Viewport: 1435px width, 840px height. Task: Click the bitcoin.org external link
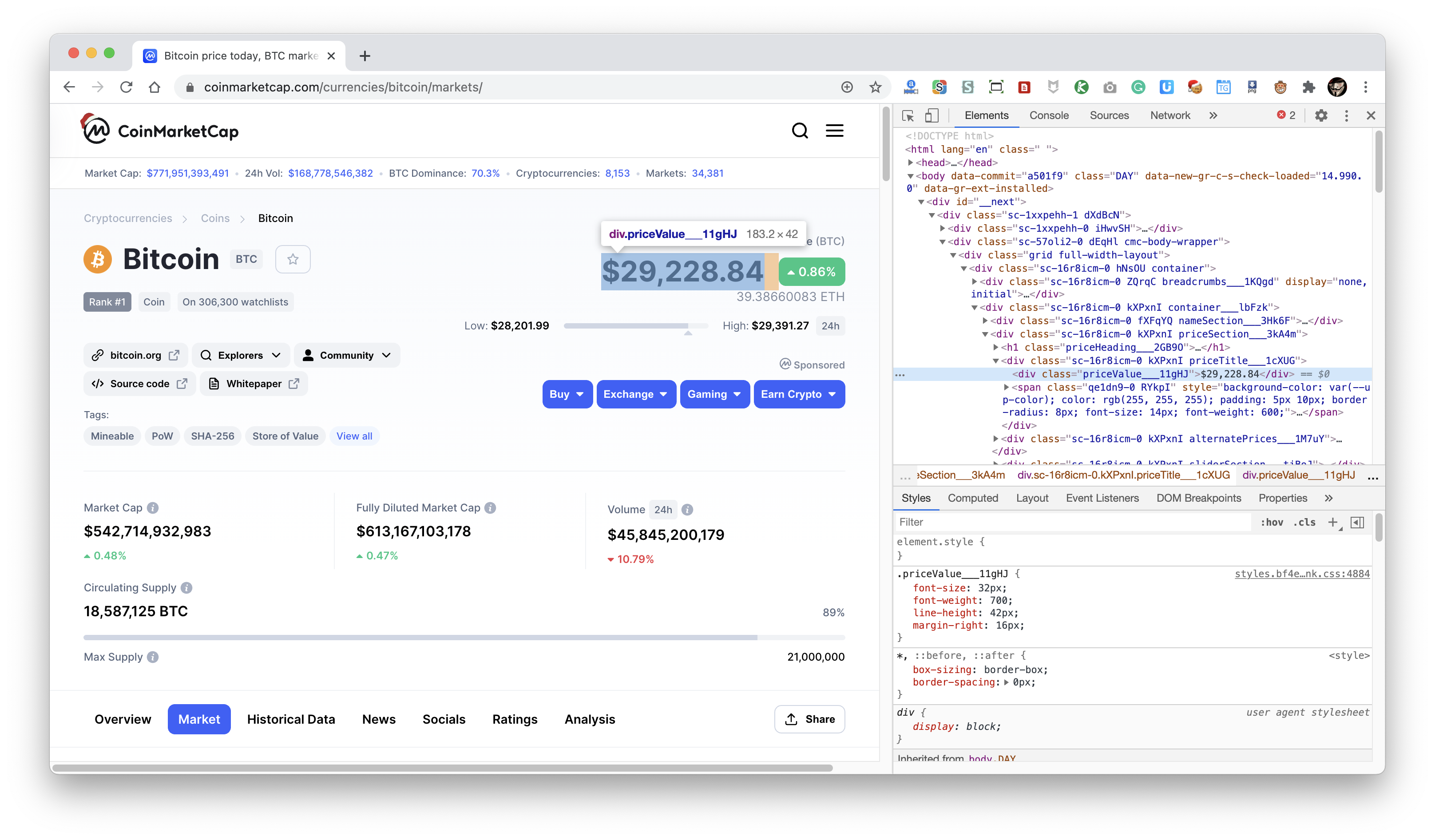pyautogui.click(x=135, y=354)
